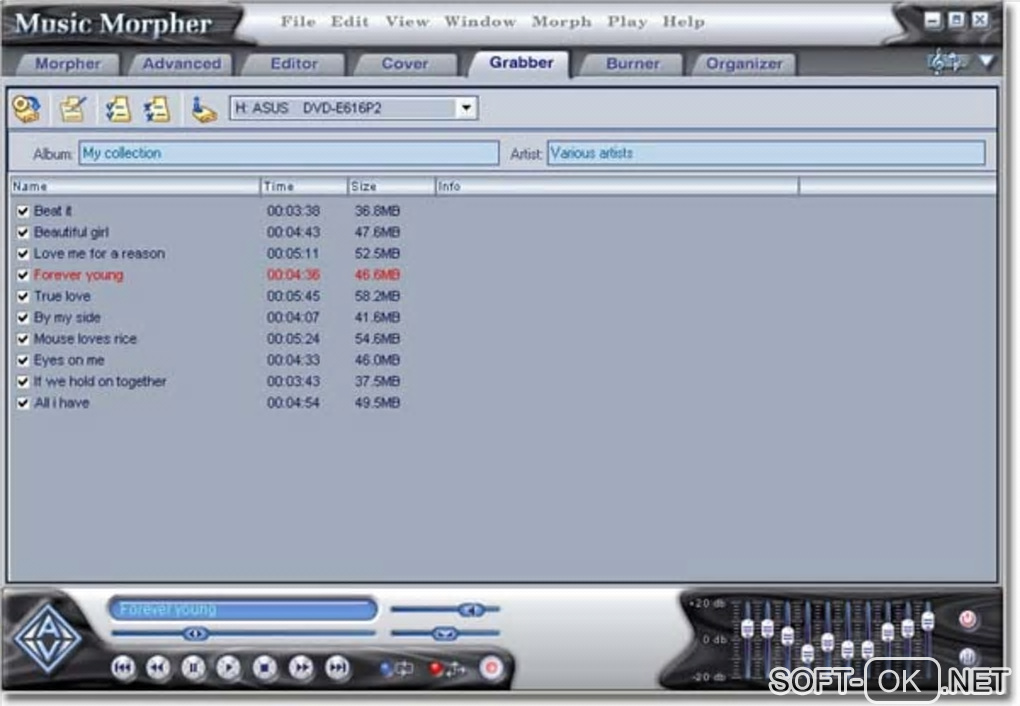This screenshot has height=706, width=1020.
Task: Switch to the Editor tab
Action: pos(294,64)
